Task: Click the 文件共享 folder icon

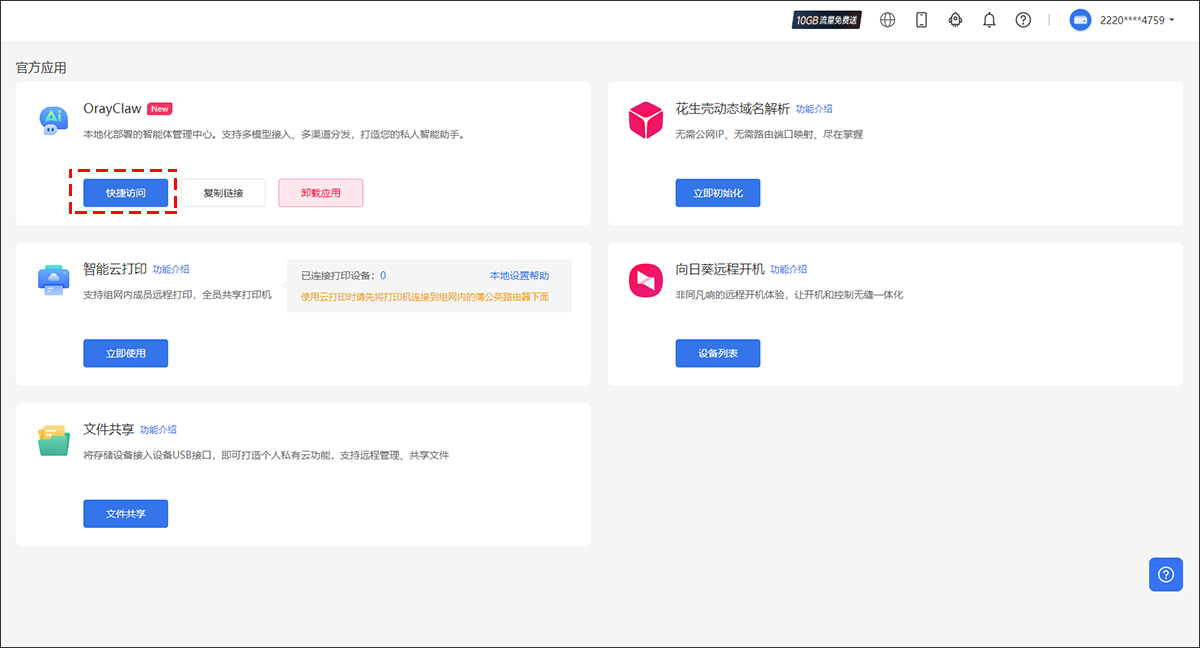Action: (53, 440)
